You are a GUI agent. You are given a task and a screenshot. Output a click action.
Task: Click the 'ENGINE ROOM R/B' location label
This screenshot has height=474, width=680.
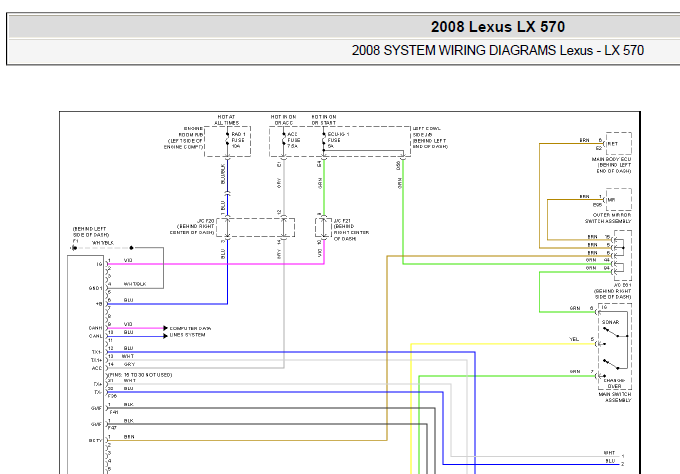[x=183, y=138]
